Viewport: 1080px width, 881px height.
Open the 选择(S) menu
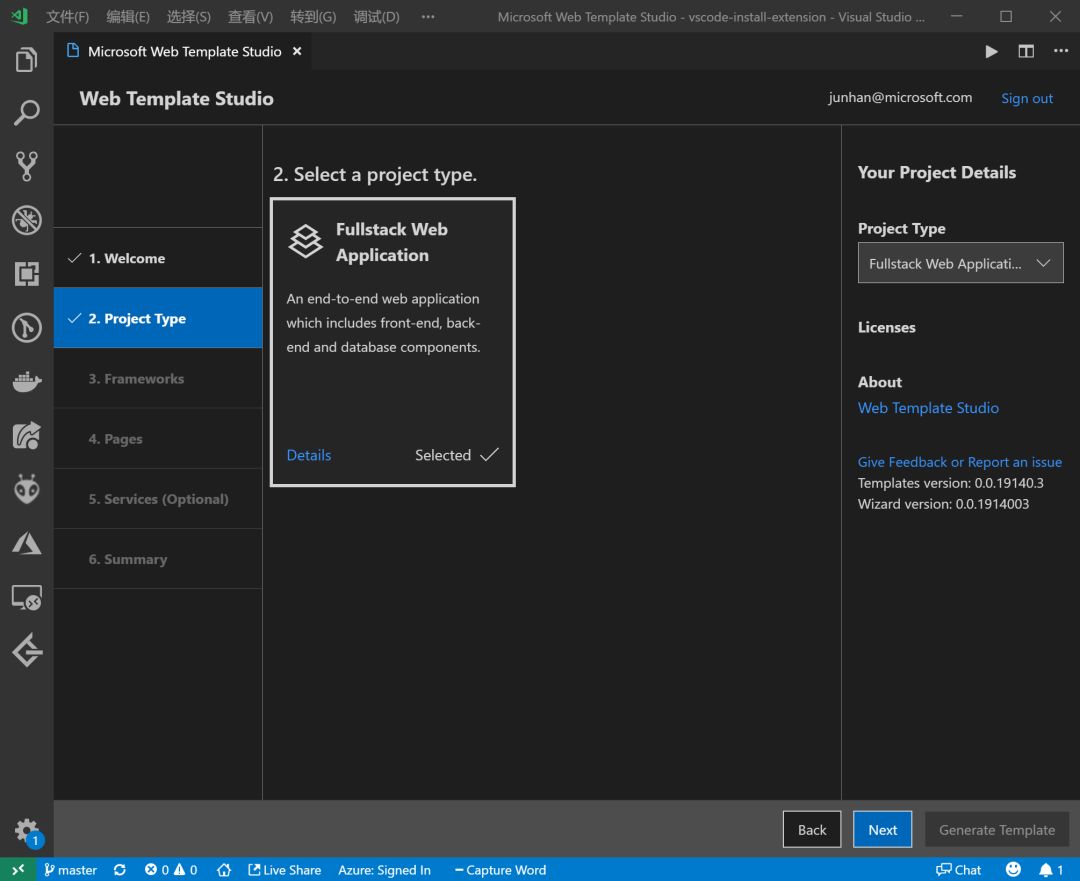pyautogui.click(x=189, y=17)
